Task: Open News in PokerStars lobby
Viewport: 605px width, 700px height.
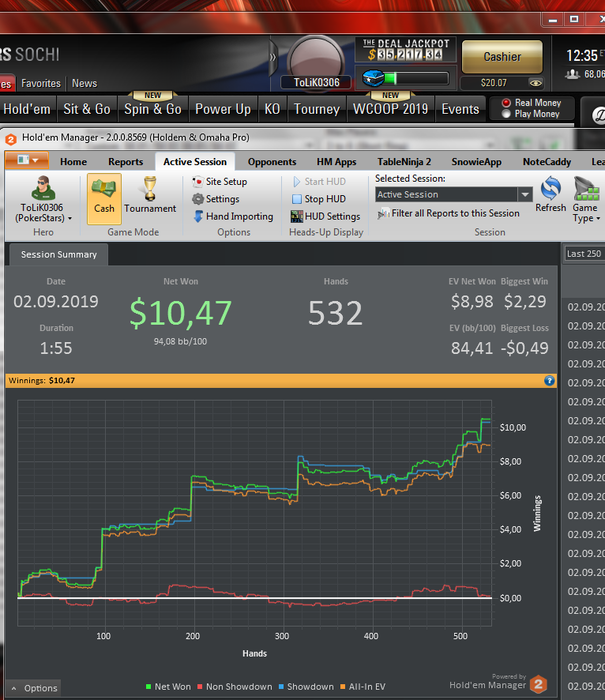Action: pos(84,83)
